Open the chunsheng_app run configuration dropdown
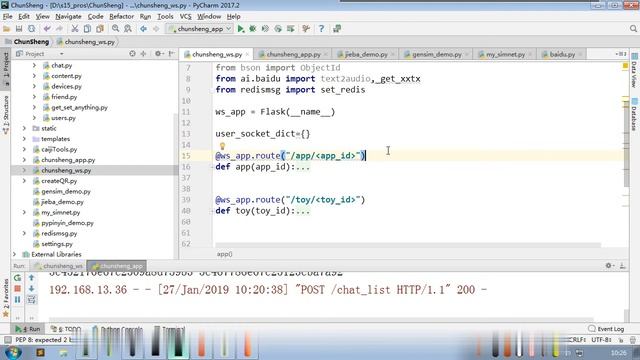Screen dimensions: 640x360 pyautogui.click(x=200, y=29)
